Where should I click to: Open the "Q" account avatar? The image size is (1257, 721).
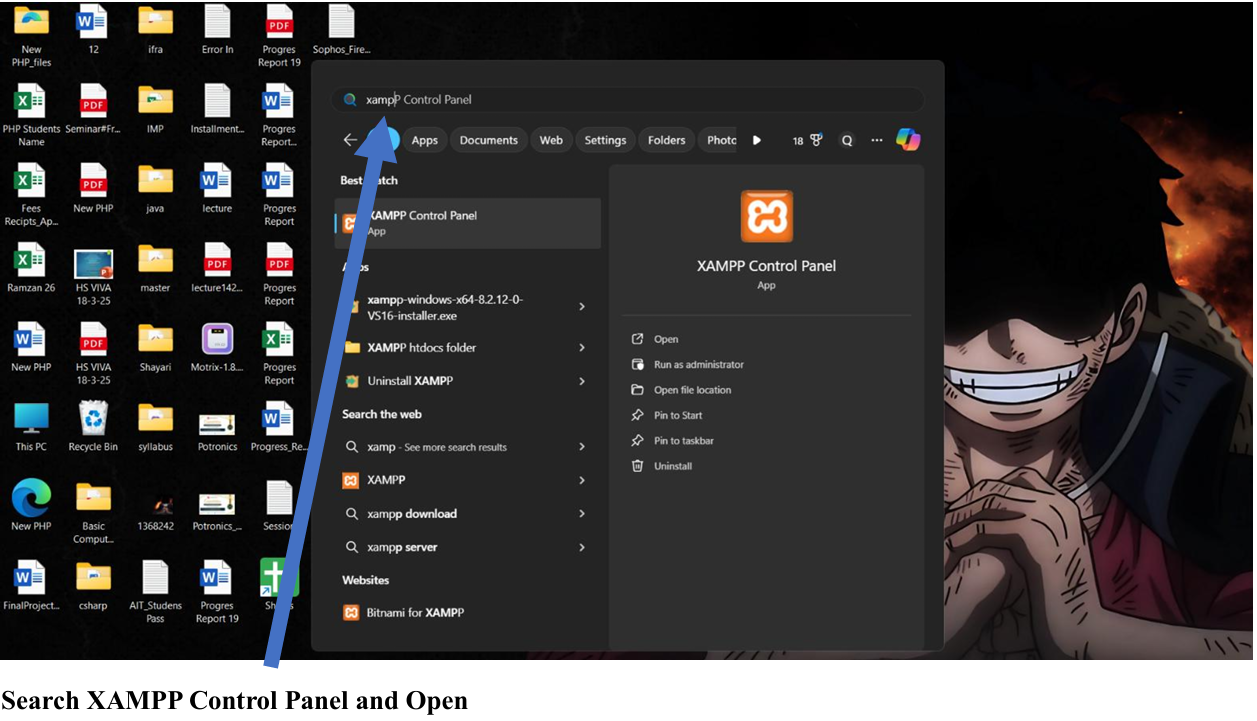pos(847,140)
